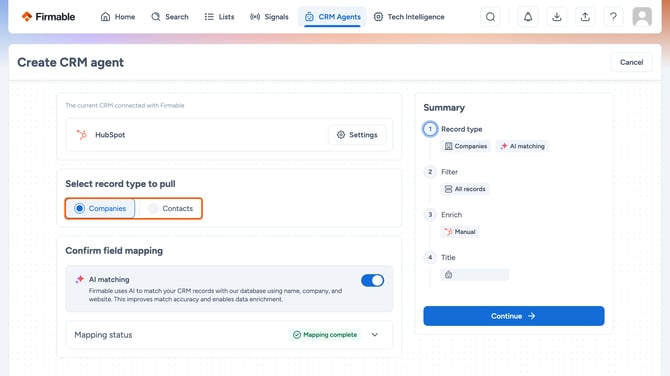Click the Tech Intelligence chip icon
The image size is (670, 376).
[378, 17]
